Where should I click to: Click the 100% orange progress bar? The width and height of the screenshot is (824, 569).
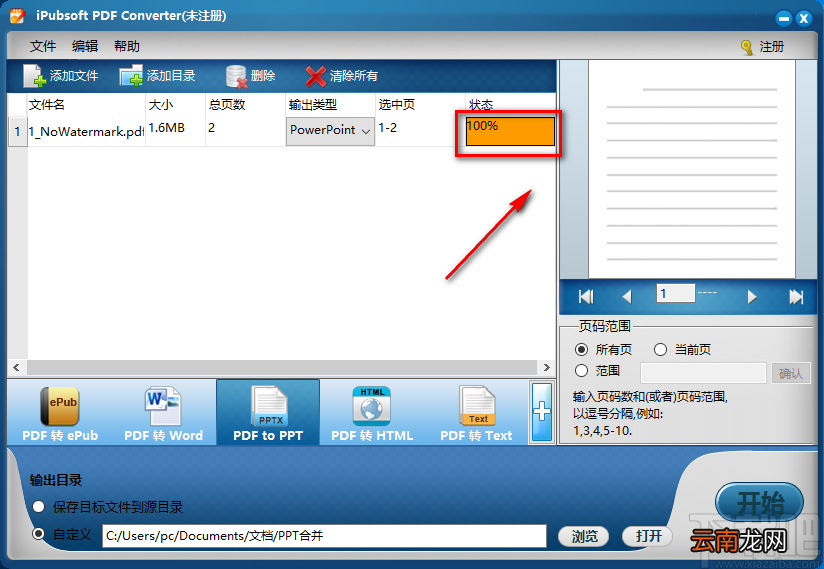point(510,131)
